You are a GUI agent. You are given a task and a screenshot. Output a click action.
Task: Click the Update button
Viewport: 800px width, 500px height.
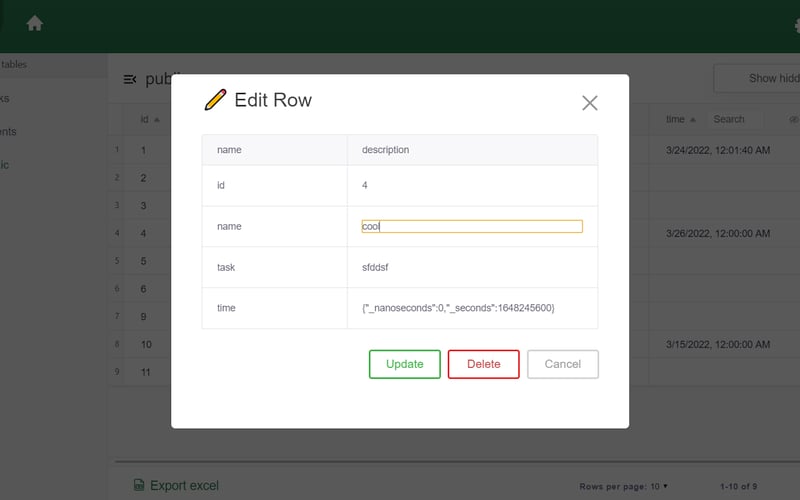pyautogui.click(x=405, y=364)
